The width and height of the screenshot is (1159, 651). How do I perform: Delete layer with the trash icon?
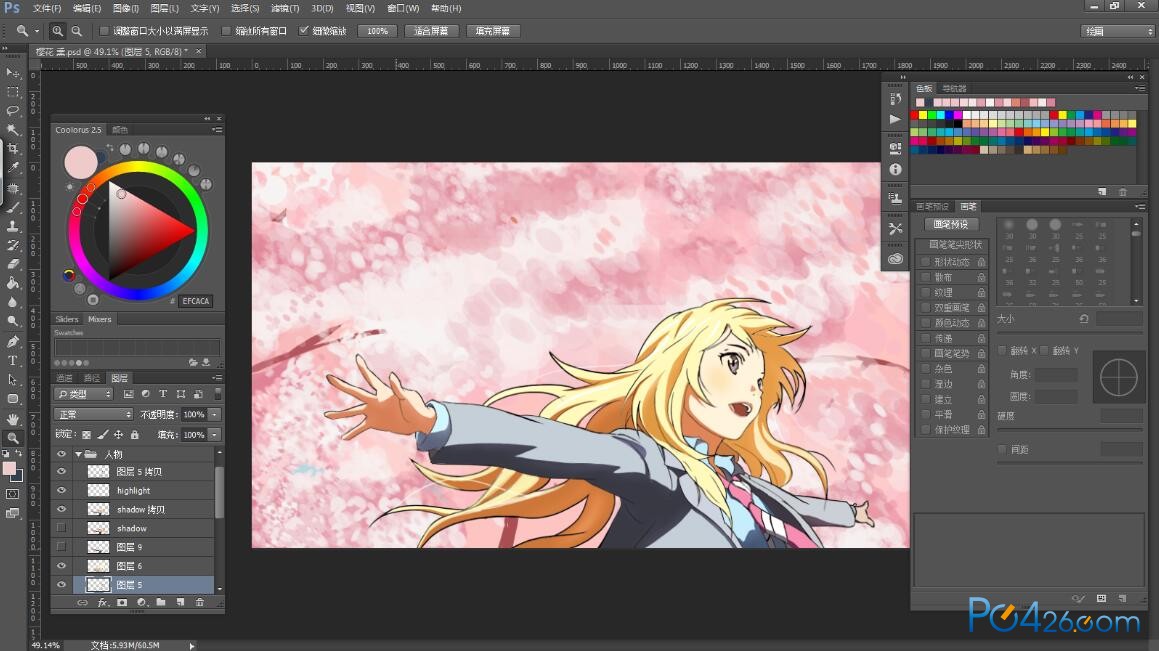200,603
